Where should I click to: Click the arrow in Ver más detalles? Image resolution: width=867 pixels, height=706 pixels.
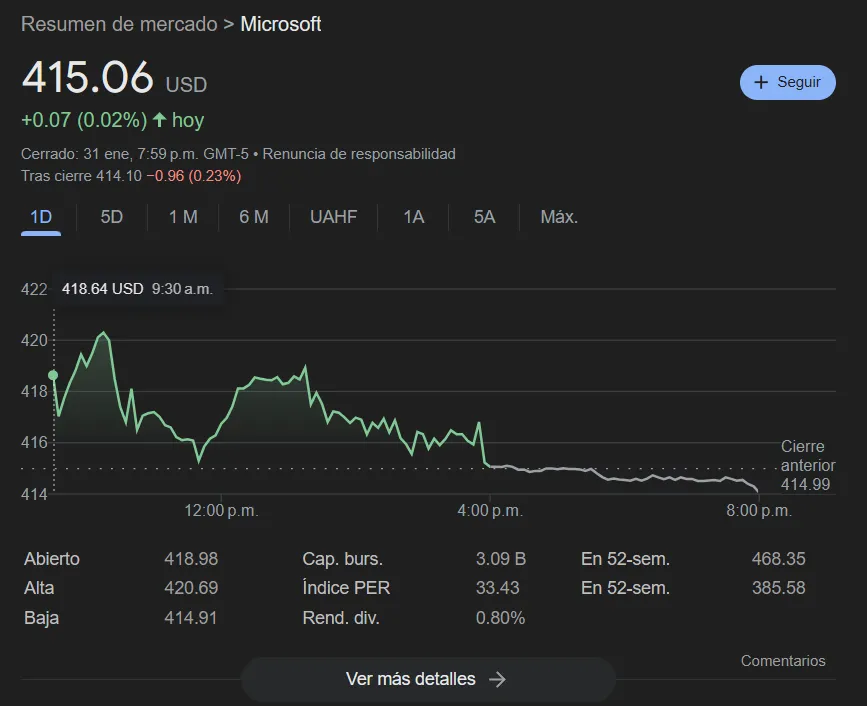coord(498,679)
